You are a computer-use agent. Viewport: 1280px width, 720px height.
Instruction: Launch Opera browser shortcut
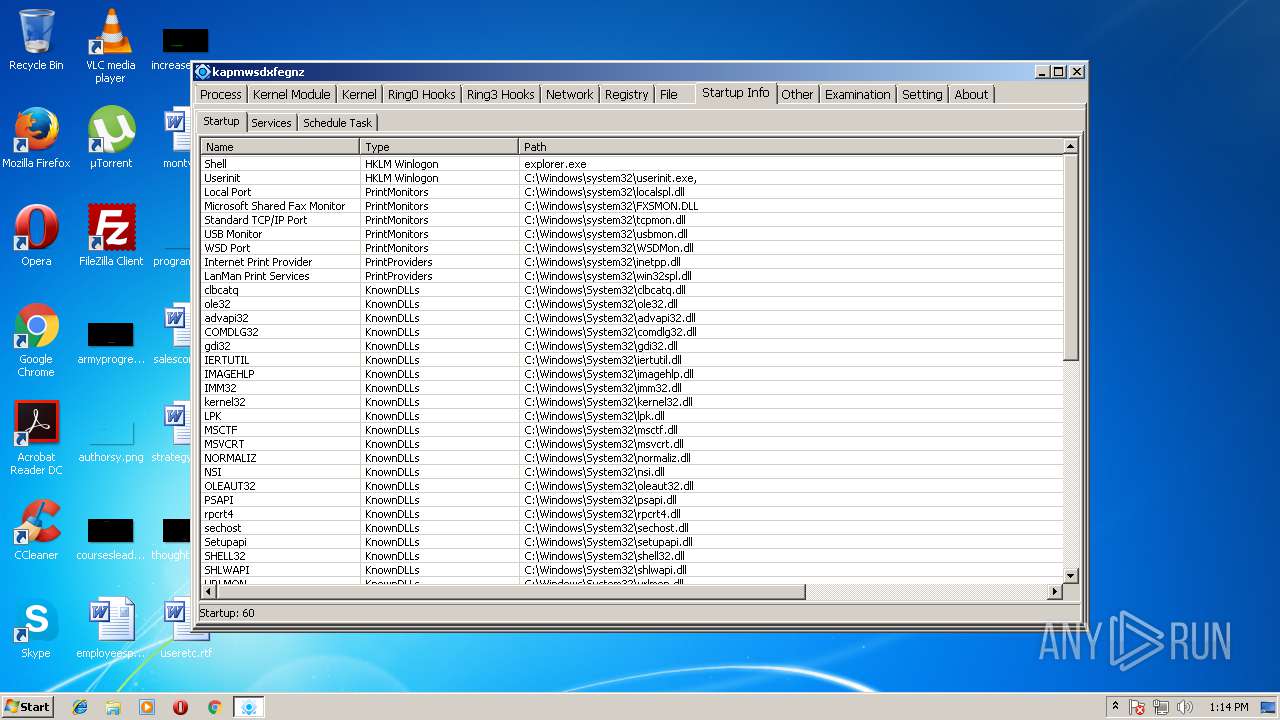click(x=36, y=236)
